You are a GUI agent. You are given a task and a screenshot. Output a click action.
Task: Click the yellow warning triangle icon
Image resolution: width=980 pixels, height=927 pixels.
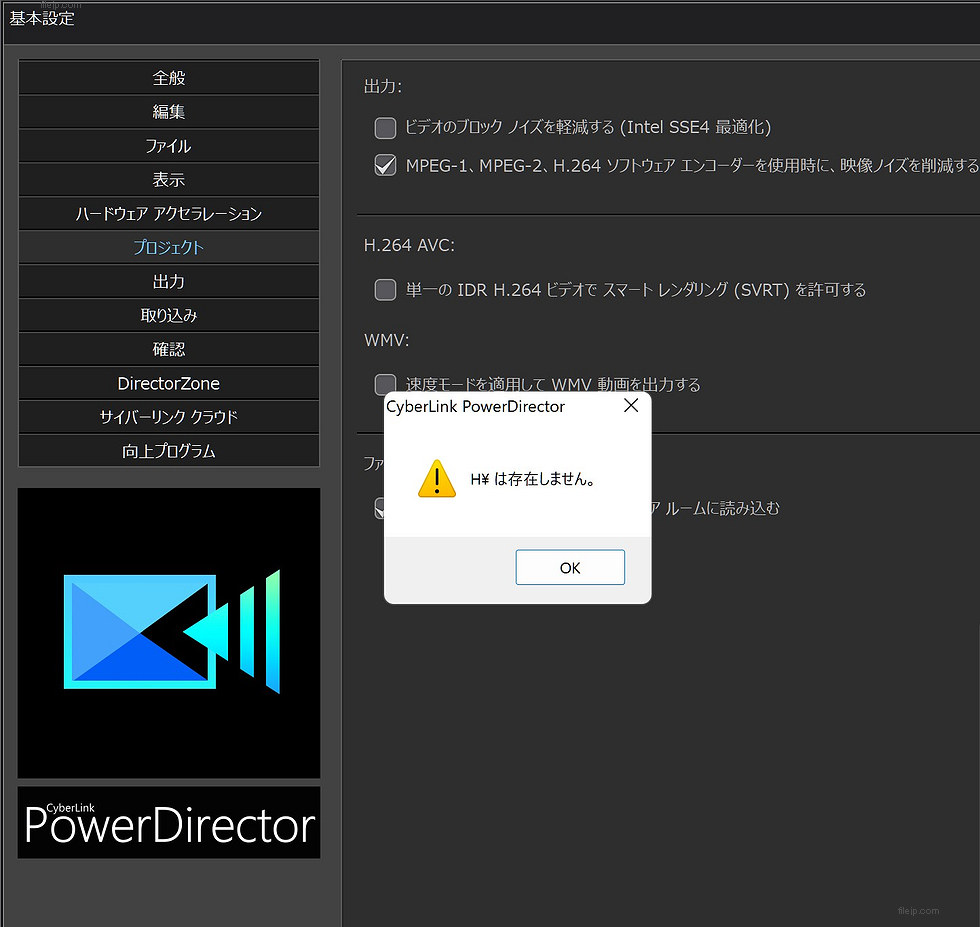click(437, 479)
